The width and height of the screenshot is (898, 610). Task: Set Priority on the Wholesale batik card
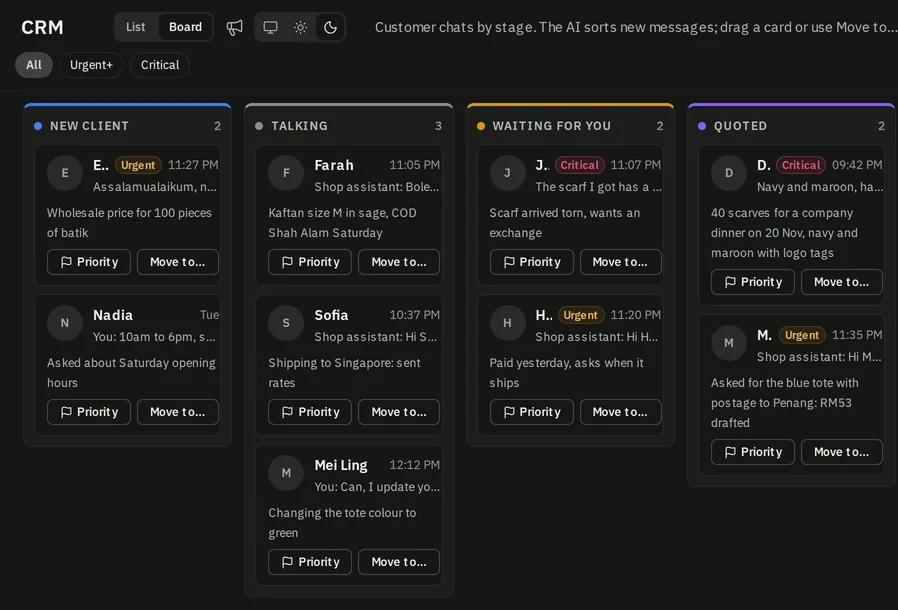pyautogui.click(x=89, y=262)
